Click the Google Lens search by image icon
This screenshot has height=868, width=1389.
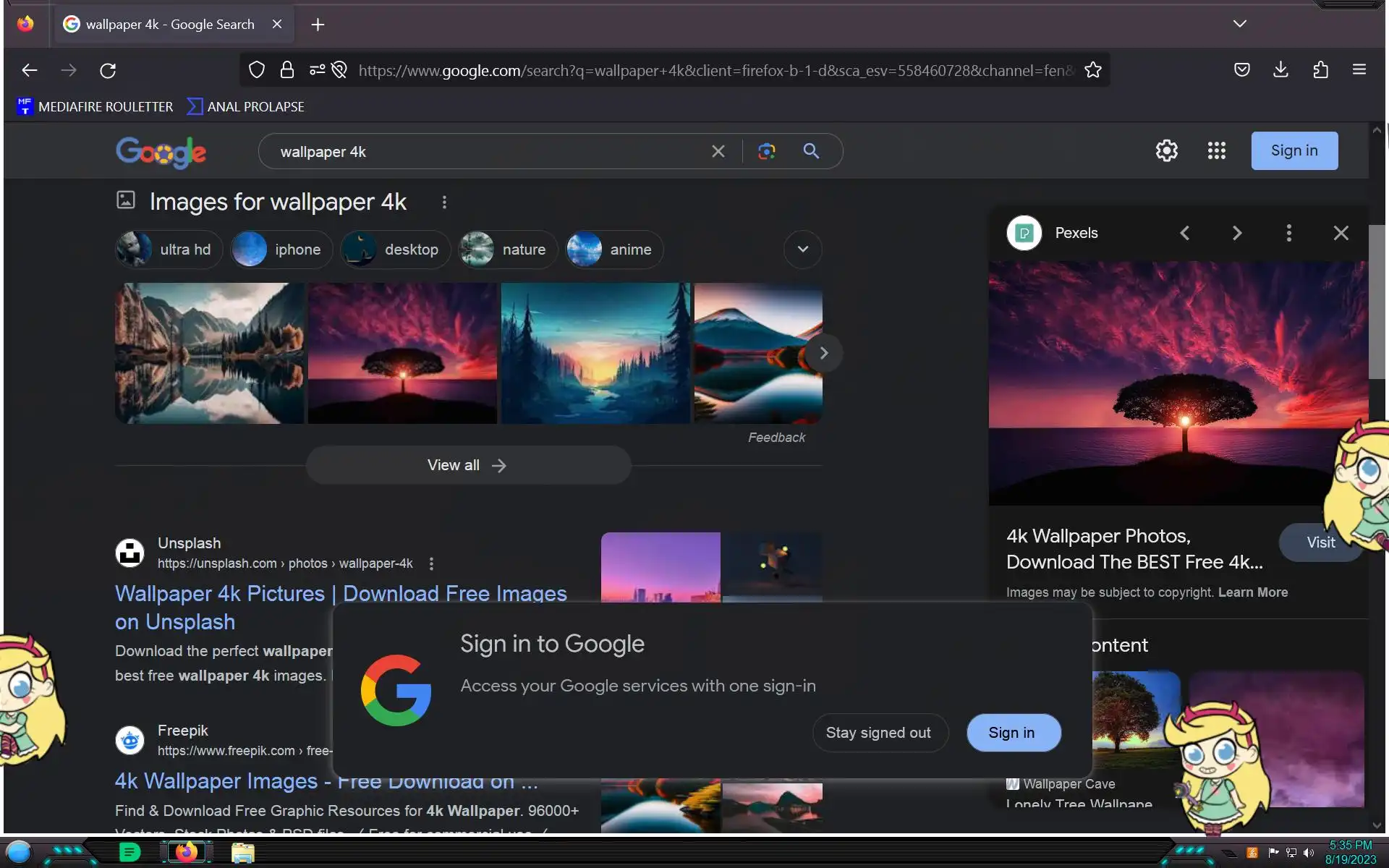(x=766, y=151)
